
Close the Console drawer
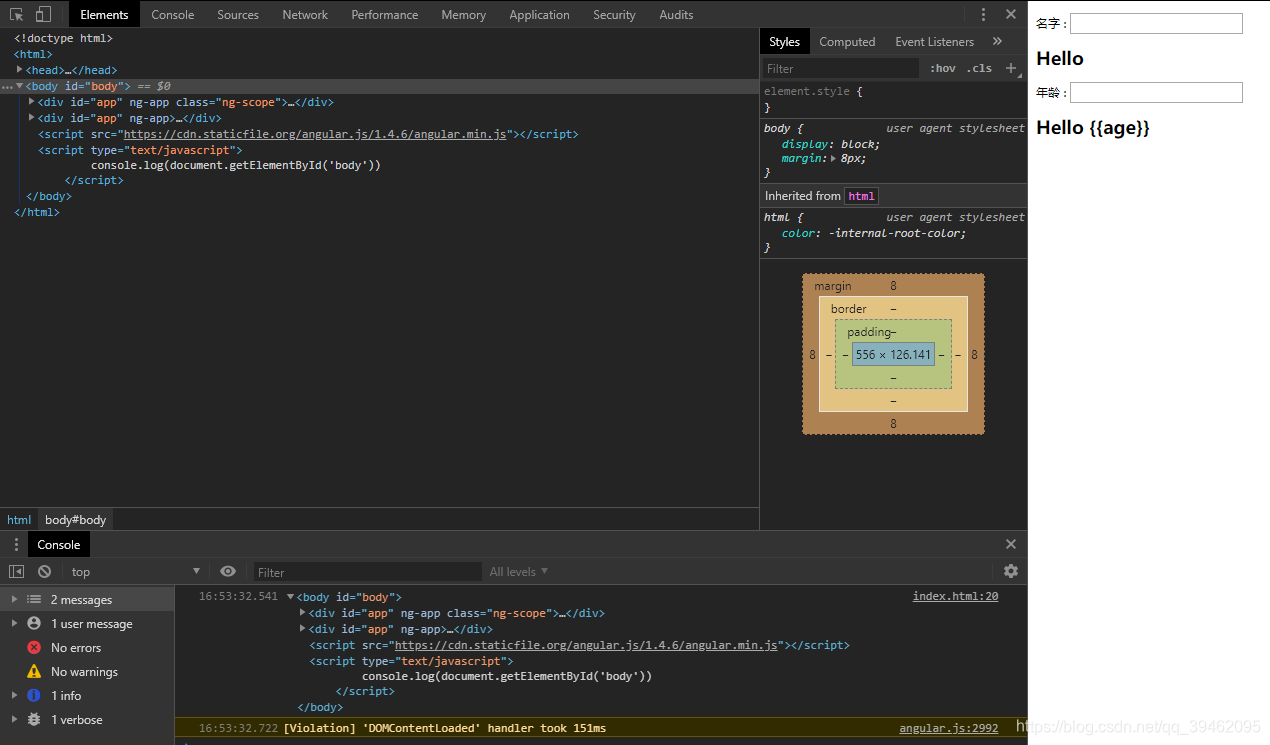(1011, 544)
